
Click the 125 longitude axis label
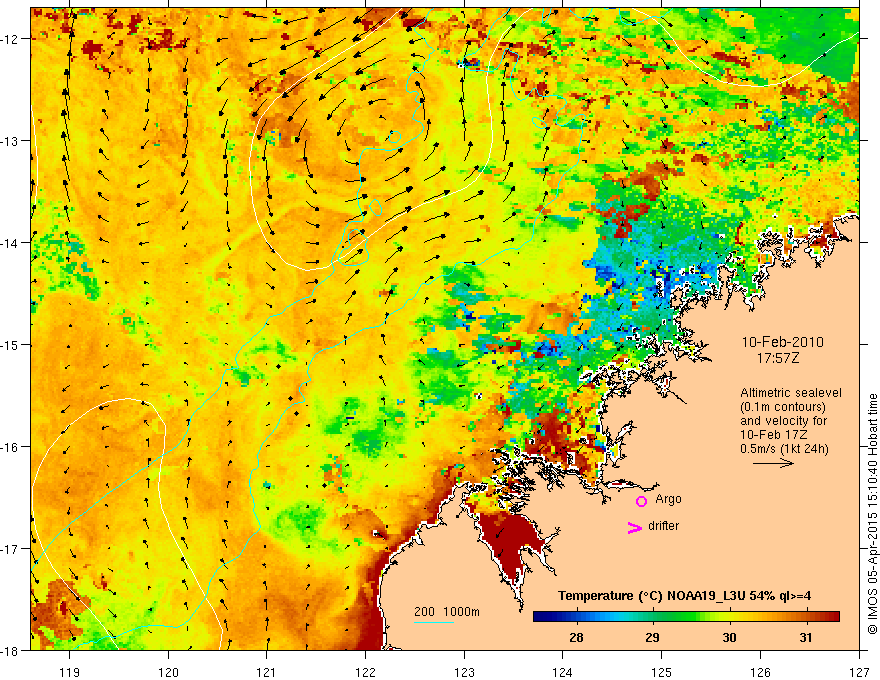[662, 656]
